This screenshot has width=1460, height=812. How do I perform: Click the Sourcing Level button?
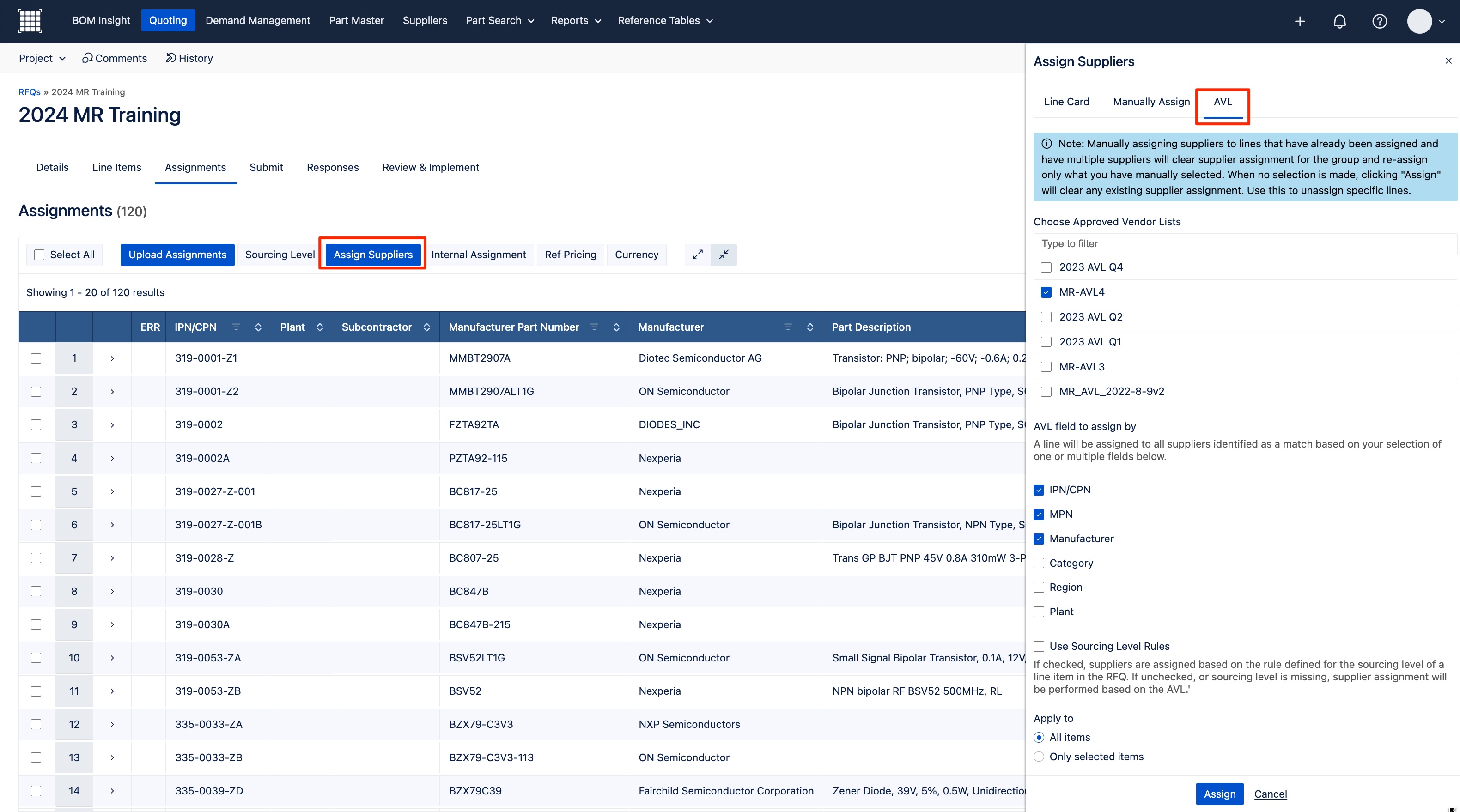(x=280, y=255)
